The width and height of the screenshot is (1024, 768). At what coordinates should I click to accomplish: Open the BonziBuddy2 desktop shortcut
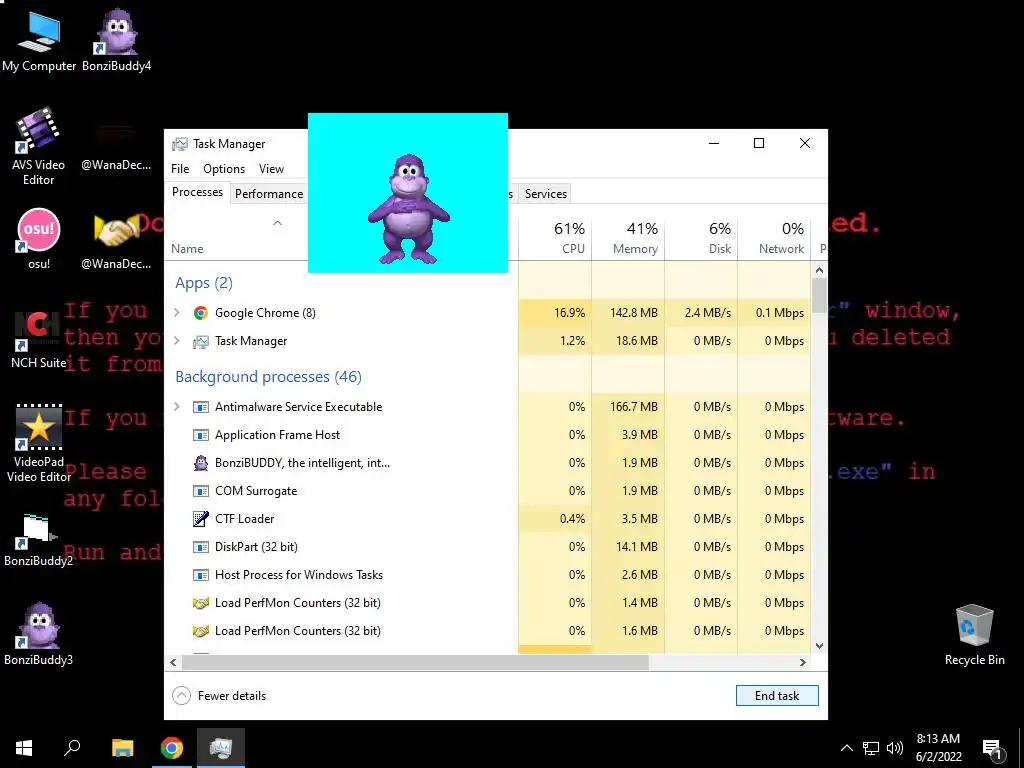pos(39,539)
